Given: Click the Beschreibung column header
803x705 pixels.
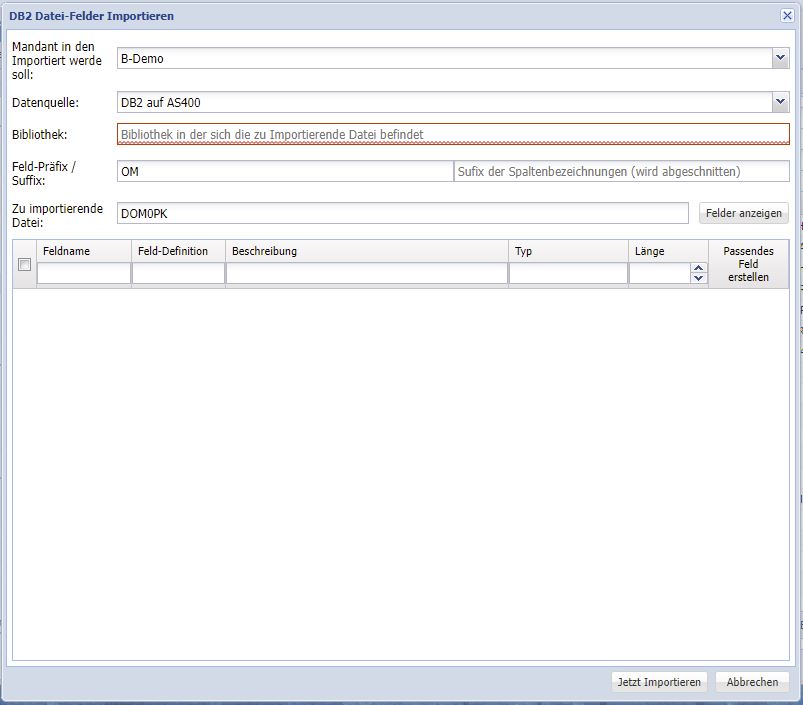Looking at the screenshot, I should tap(366, 251).
